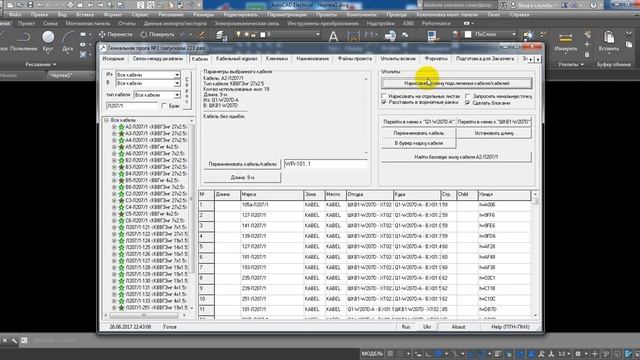Click 'Найти базовую жилу кабеля А2-Л207/1' button
Screen dimensions: 640x360
click(x=456, y=157)
